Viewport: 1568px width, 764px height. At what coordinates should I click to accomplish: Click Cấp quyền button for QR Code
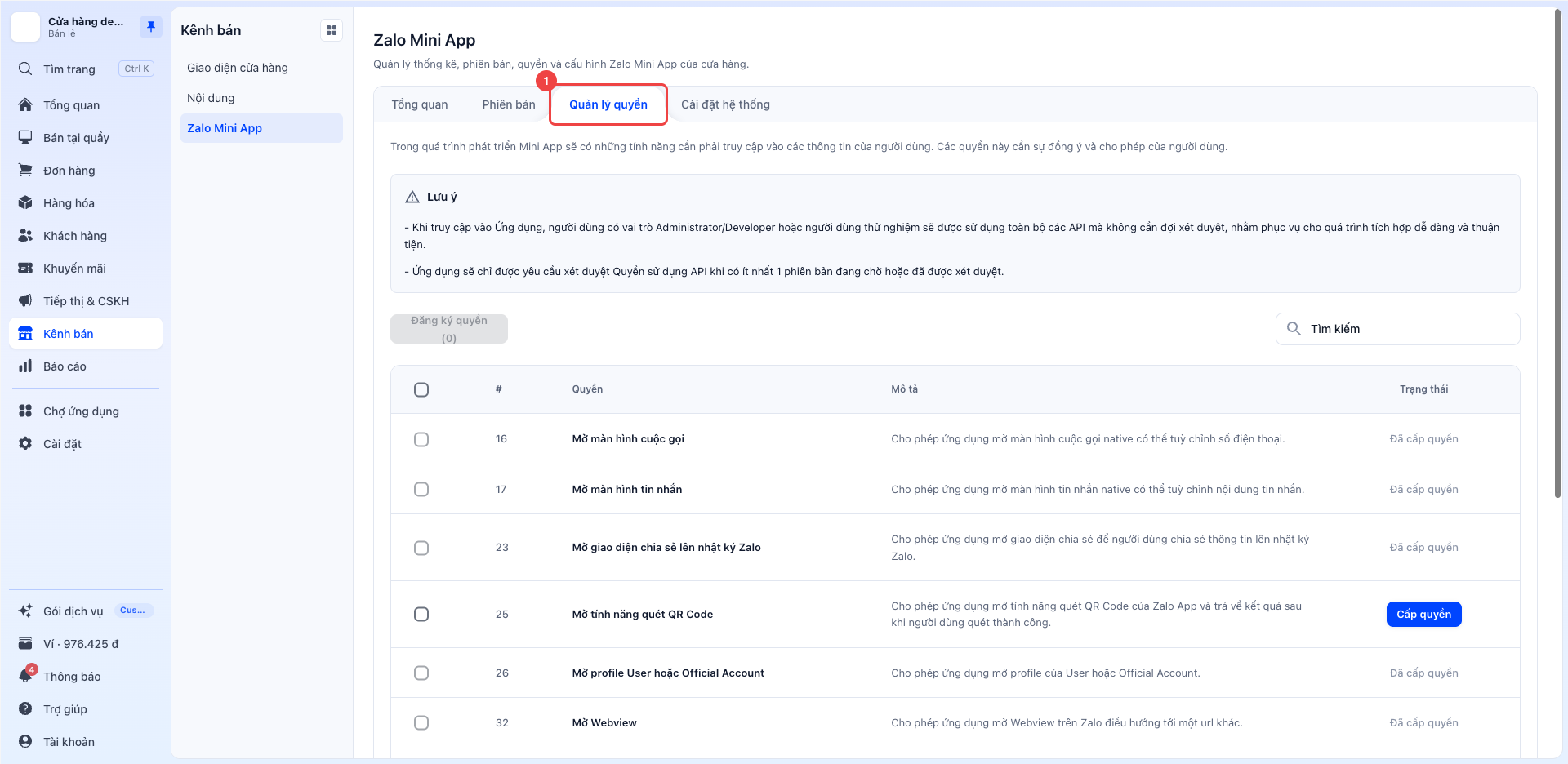point(1423,614)
